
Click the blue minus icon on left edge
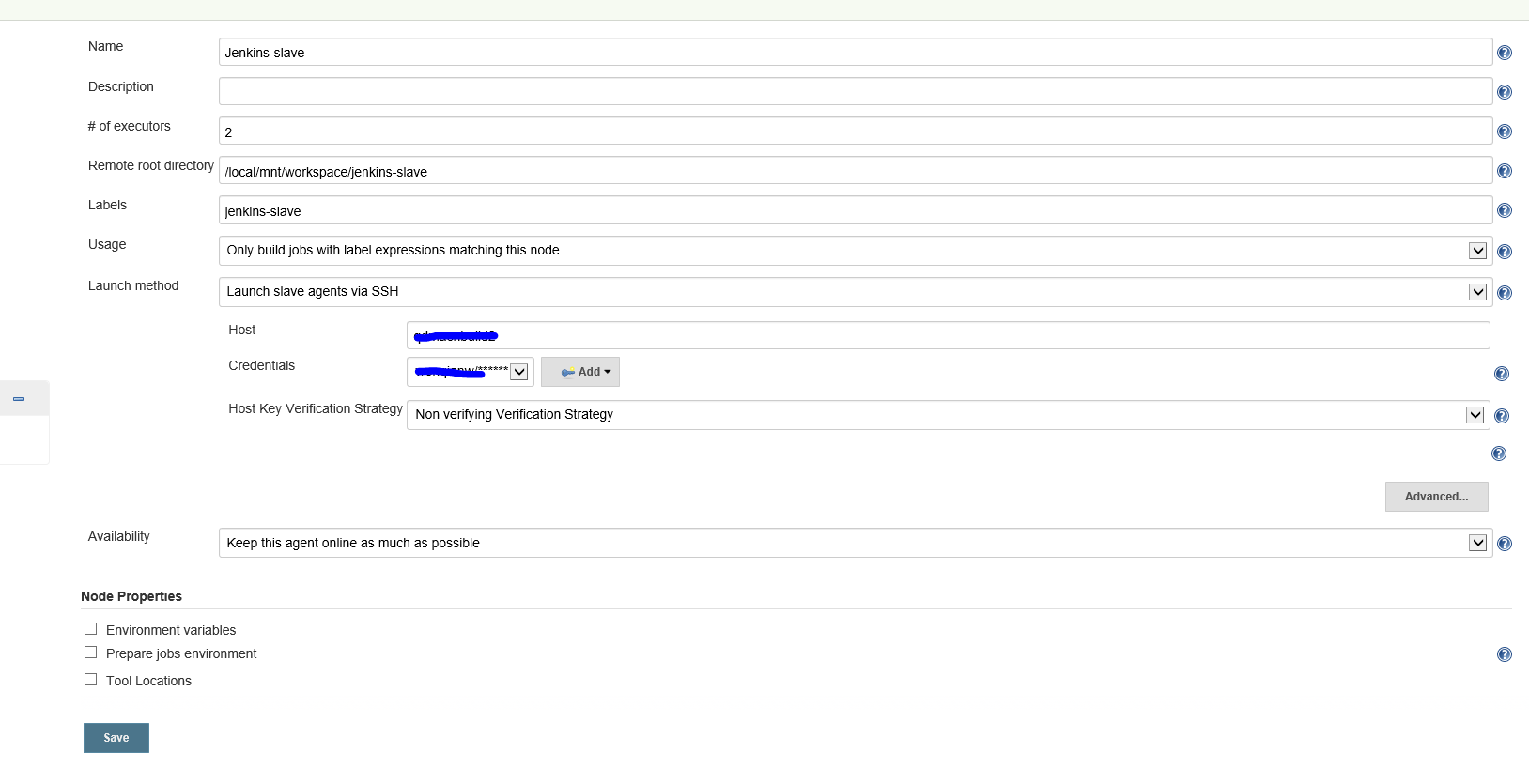click(x=18, y=399)
